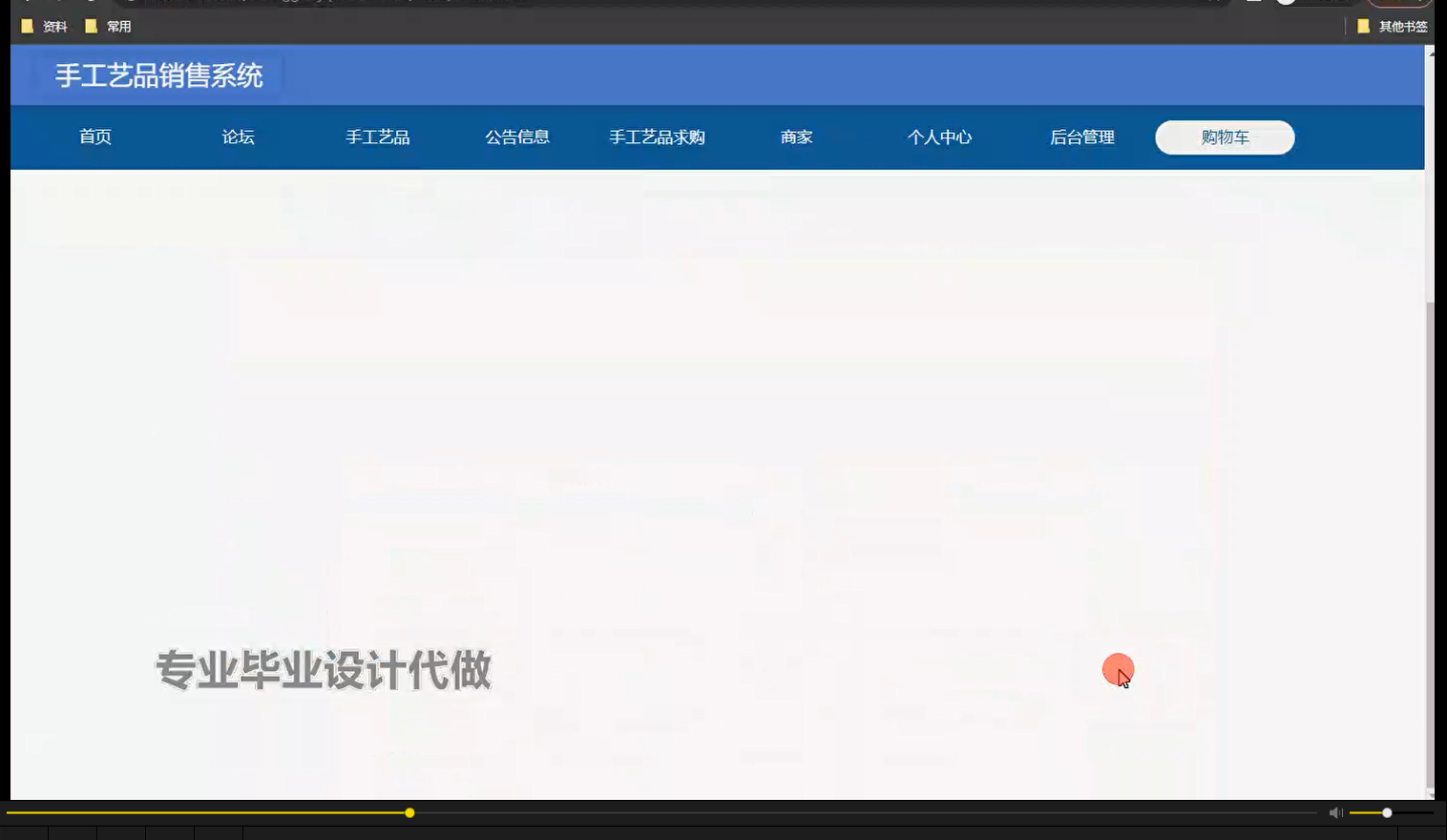The width and height of the screenshot is (1447, 840).
Task: Click the browser profile avatar icon
Action: (x=1284, y=4)
